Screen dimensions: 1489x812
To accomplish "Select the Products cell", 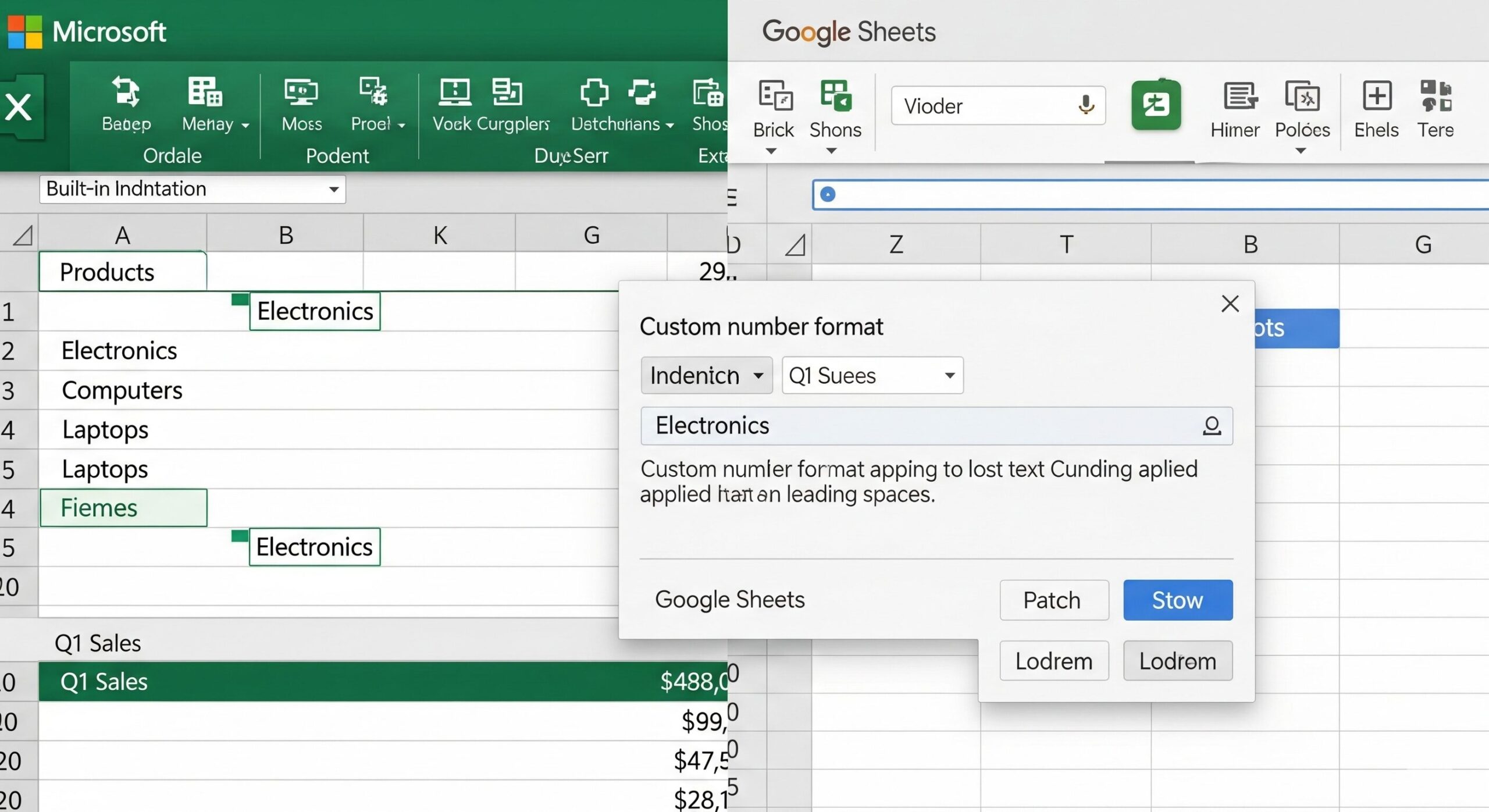I will pos(123,272).
